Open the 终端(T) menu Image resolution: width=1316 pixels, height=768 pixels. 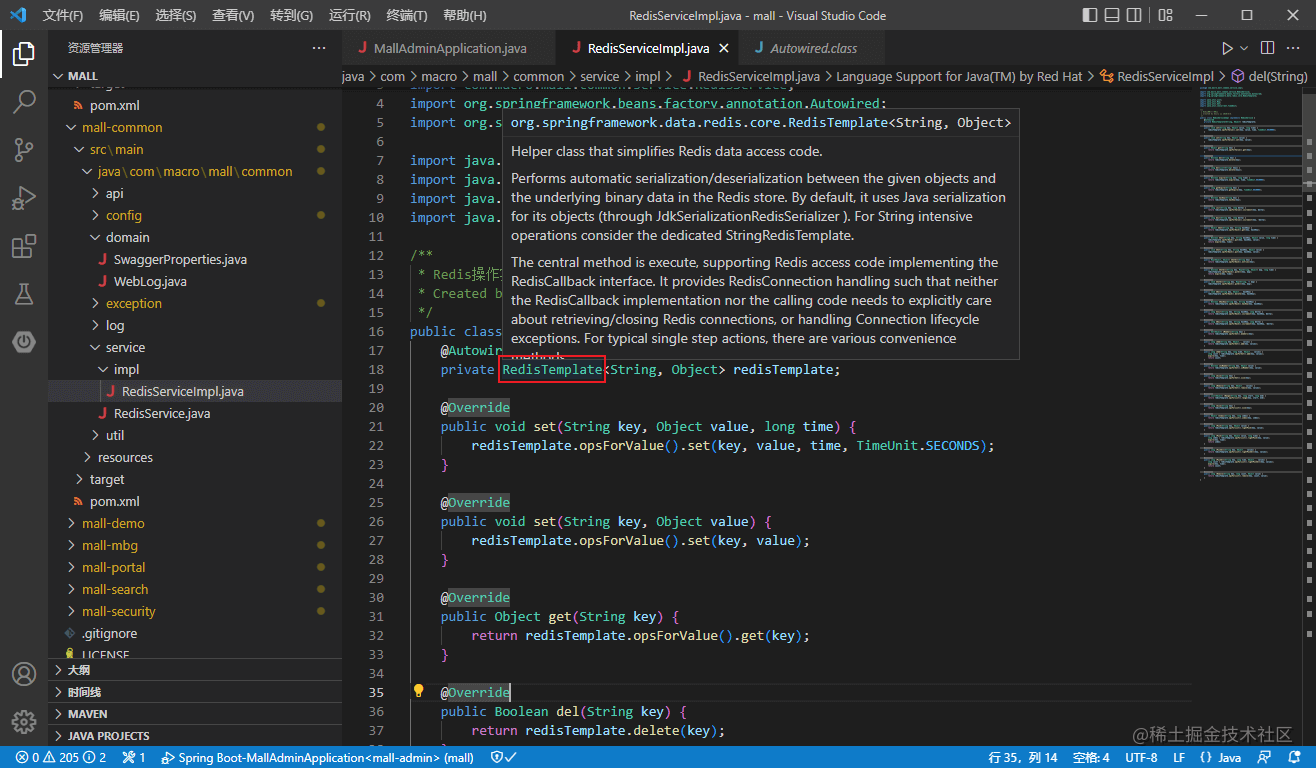[406, 16]
